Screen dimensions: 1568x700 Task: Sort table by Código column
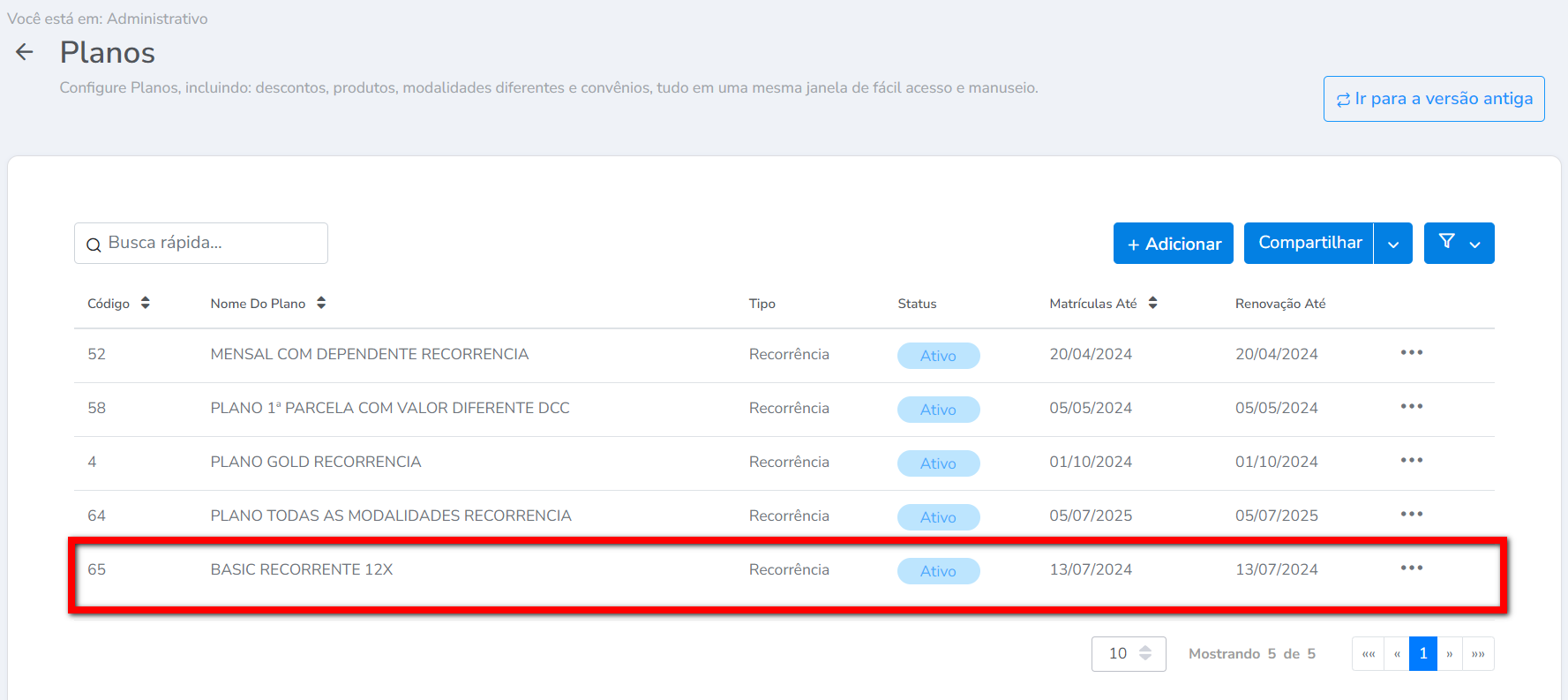[145, 304]
